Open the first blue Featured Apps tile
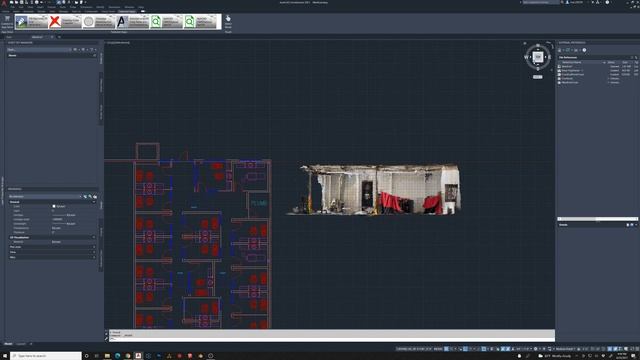Viewport: 640px width, 360px height. (x=32, y=22)
